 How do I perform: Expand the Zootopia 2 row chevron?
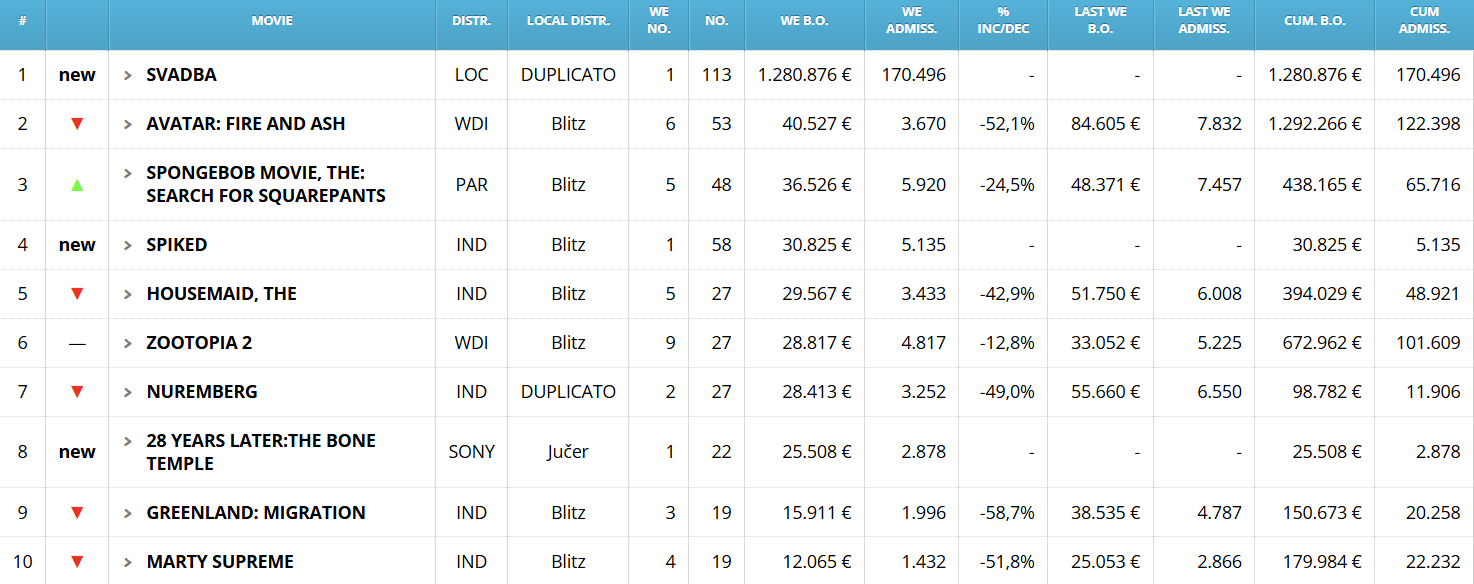point(128,343)
